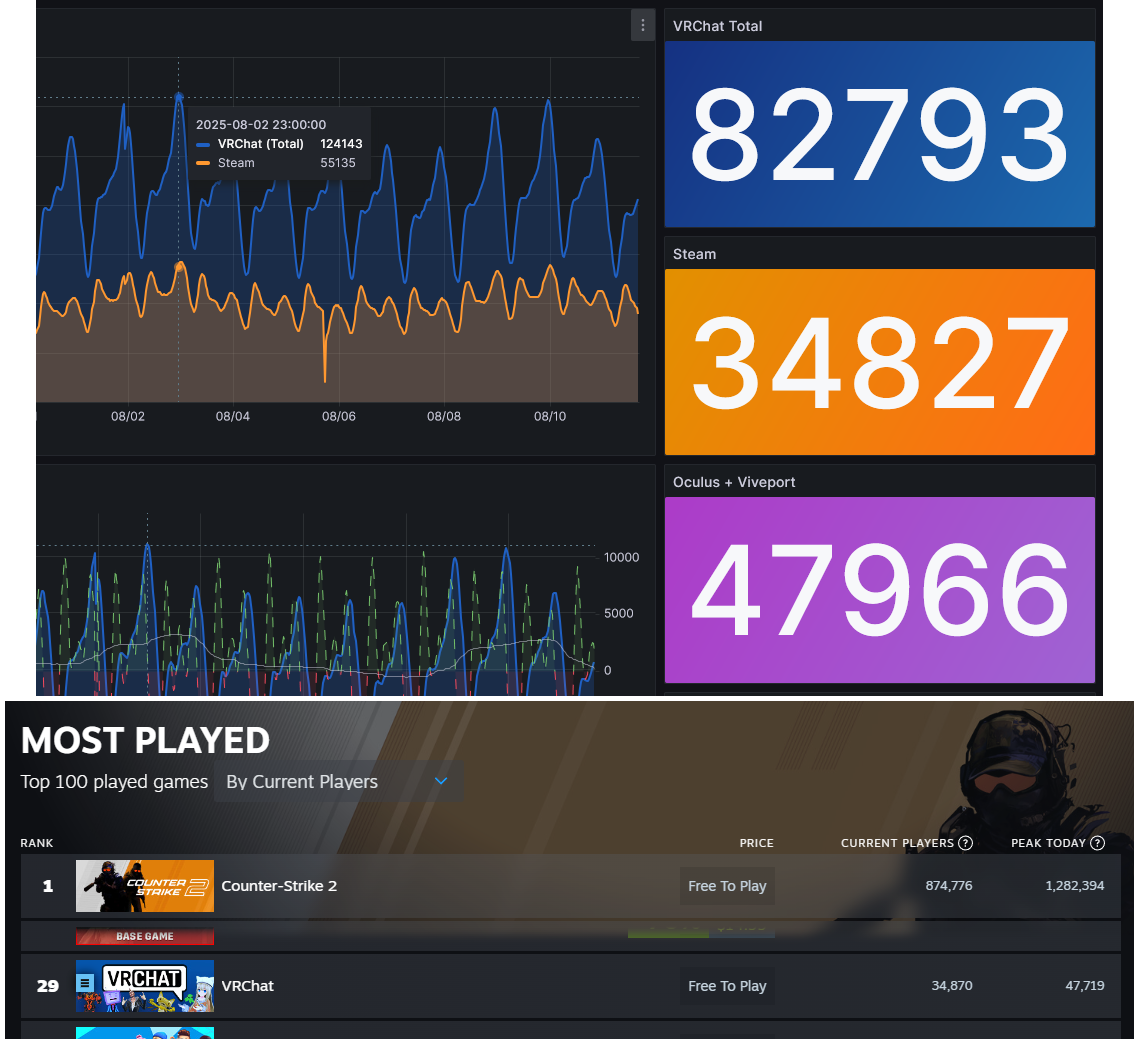Click the CURRENT PLAYERS column header
The image size is (1144, 1039).
point(897,843)
